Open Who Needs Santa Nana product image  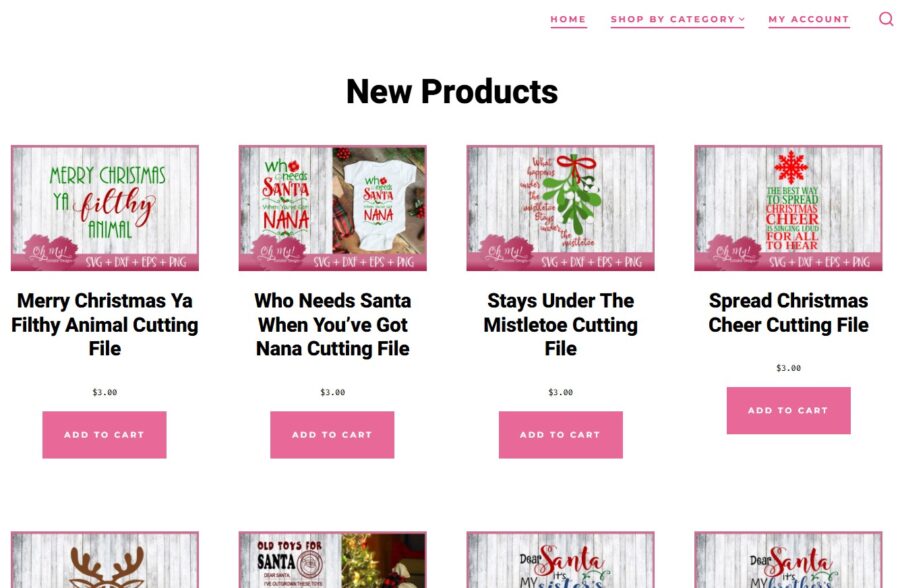[332, 208]
